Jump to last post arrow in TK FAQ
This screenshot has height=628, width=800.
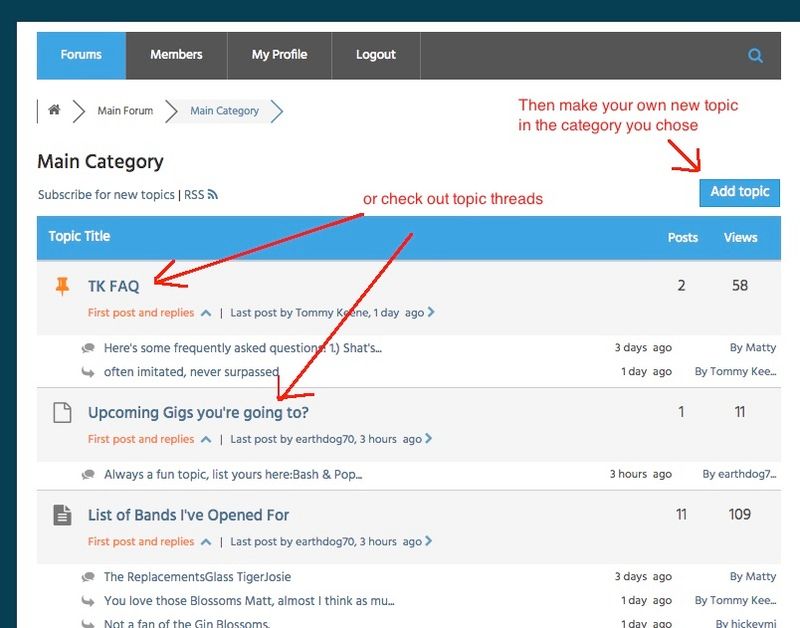431,313
